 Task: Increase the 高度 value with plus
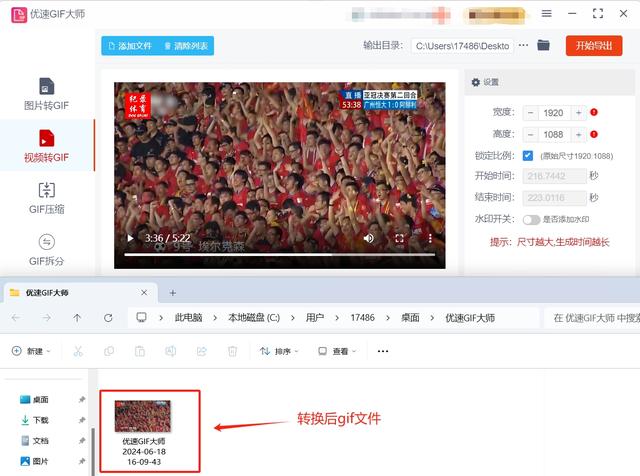(x=578, y=134)
